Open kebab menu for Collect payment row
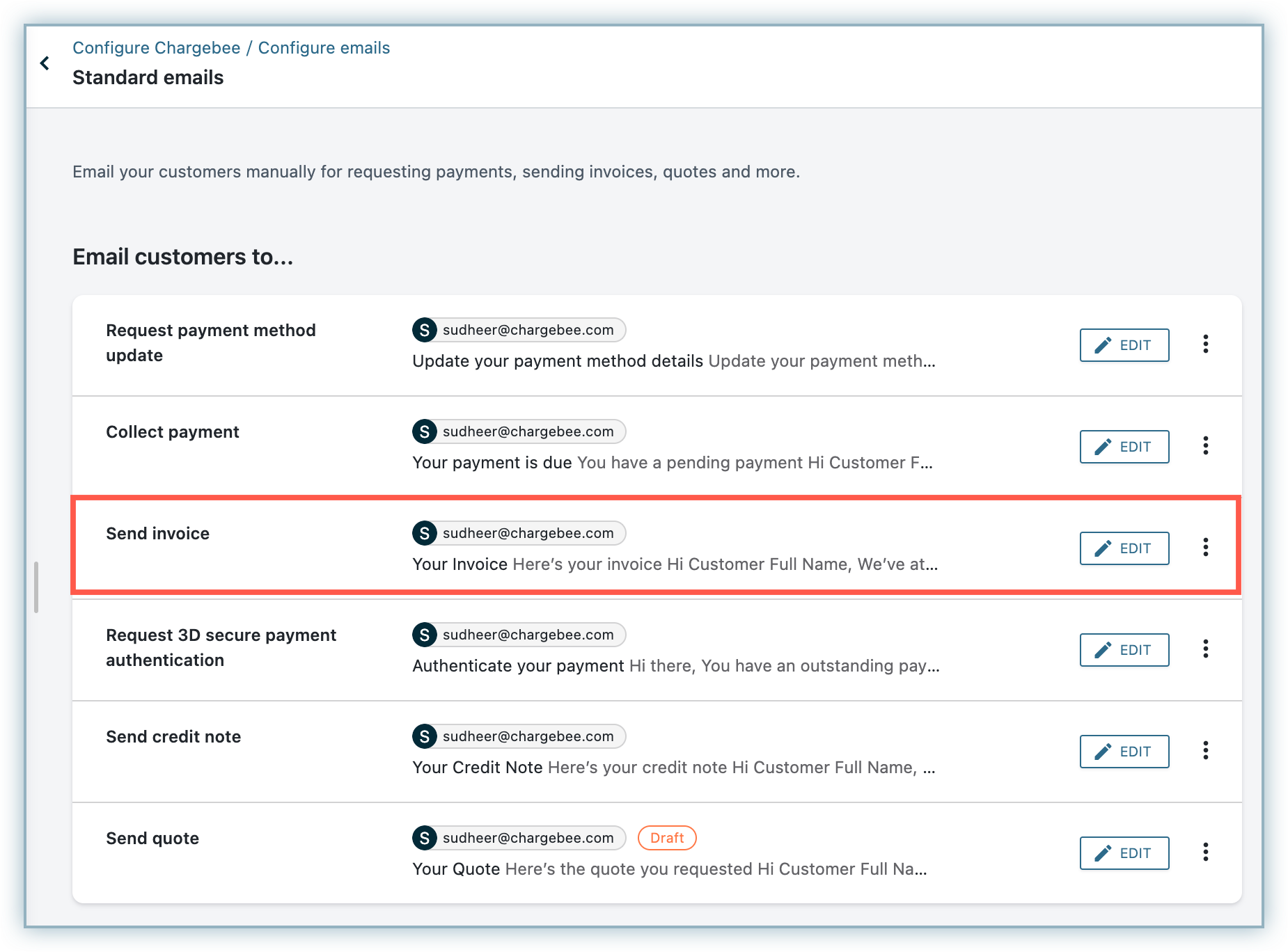The image size is (1288, 952). point(1205,446)
